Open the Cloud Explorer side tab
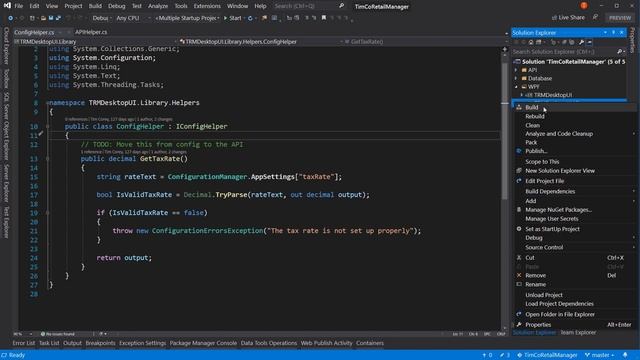 pos(6,46)
